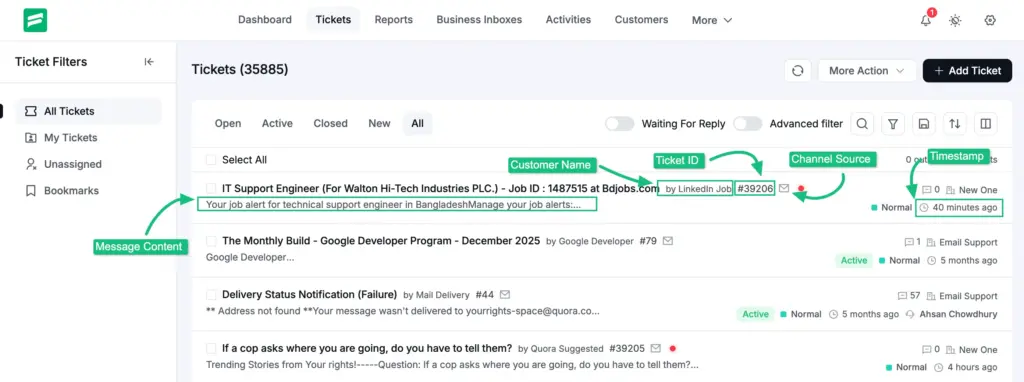Screen dimensions: 1024x382
Task: Open the Tickets nav item
Action: [x=333, y=20]
